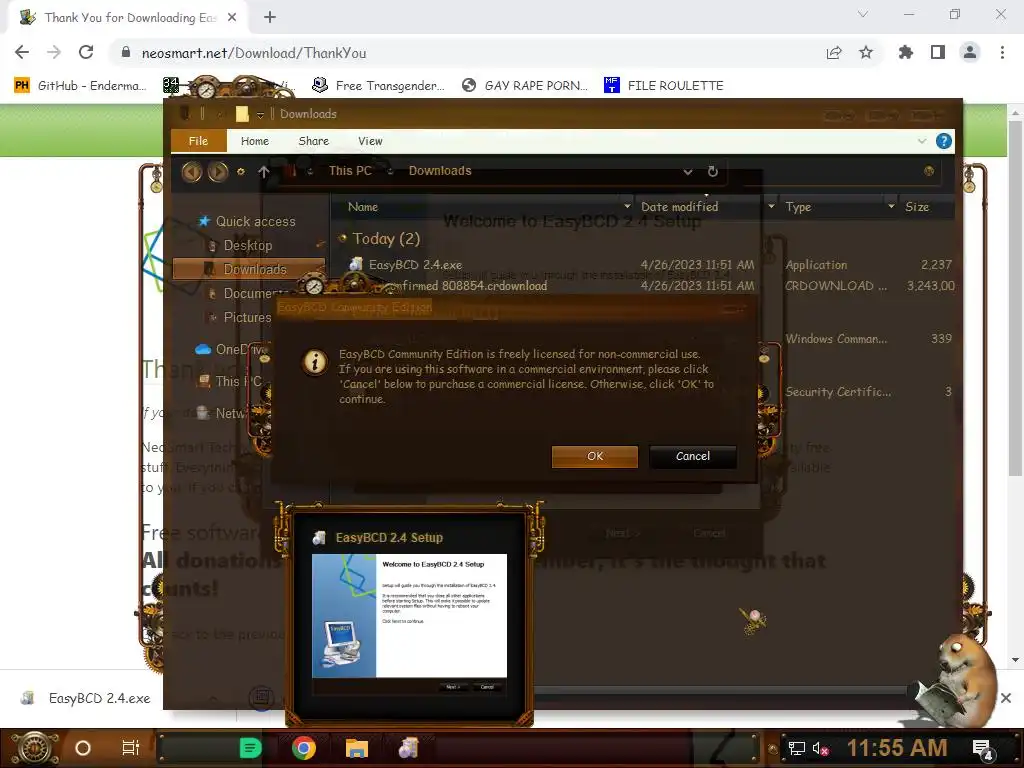Viewport: 1024px width, 768px height.
Task: Sort files by Size column
Action: click(917, 207)
